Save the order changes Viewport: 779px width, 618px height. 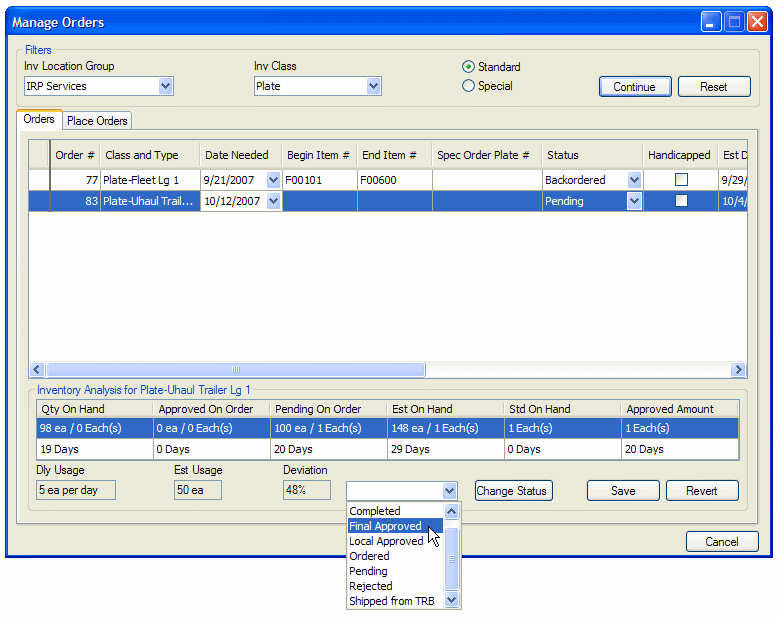coord(623,491)
